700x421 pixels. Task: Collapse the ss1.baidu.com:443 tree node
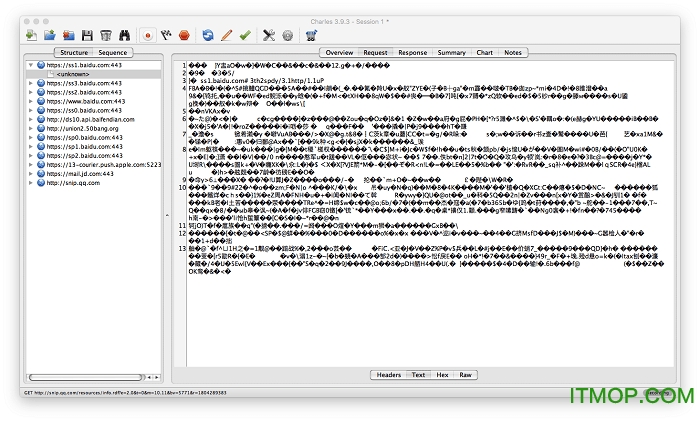(x=29, y=65)
